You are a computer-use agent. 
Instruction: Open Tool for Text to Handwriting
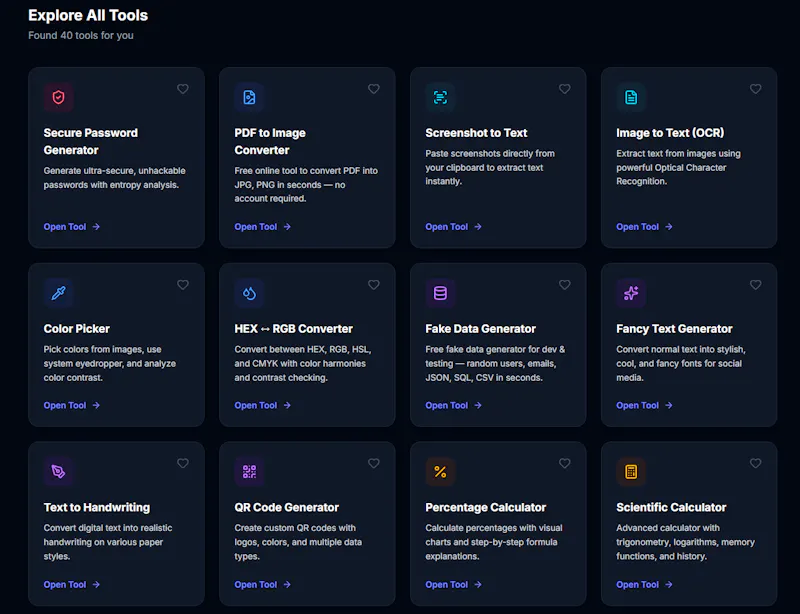point(72,584)
